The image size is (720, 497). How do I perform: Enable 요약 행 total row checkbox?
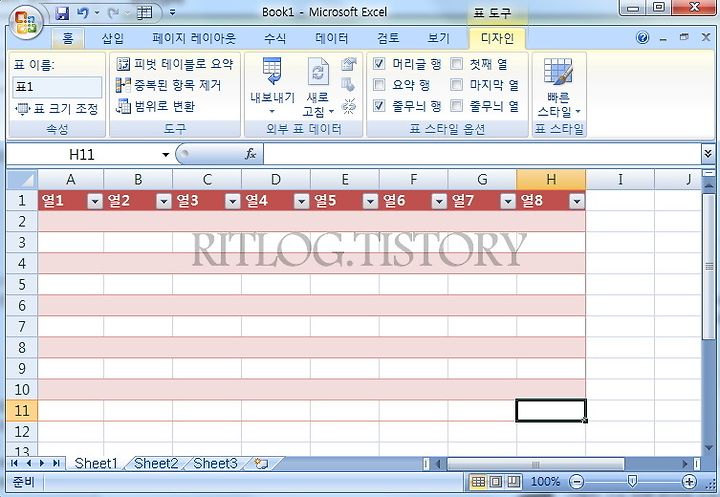(x=379, y=85)
